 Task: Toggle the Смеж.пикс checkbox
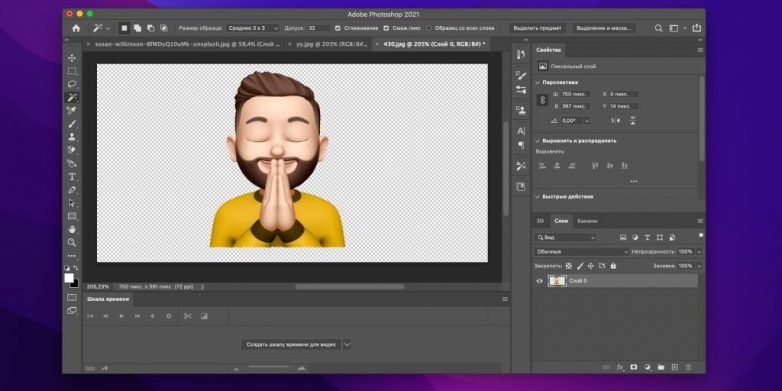pyautogui.click(x=387, y=28)
